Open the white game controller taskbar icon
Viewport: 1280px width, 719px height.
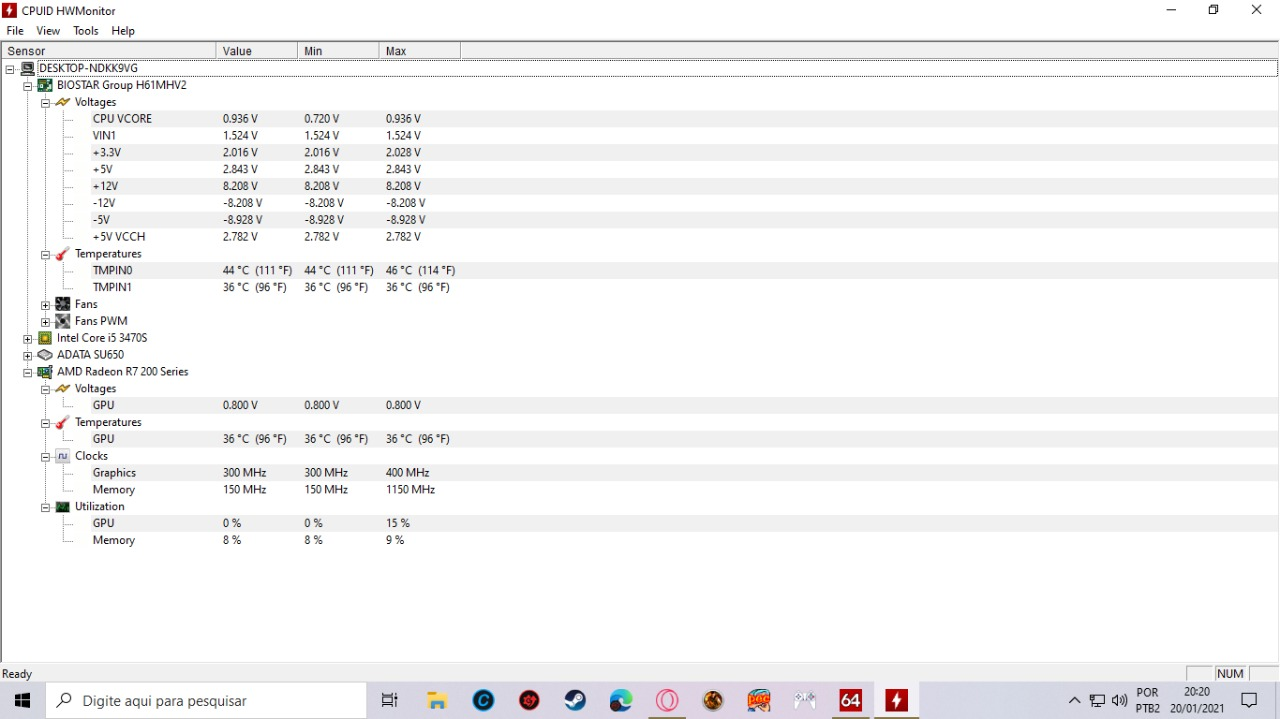[x=805, y=701]
